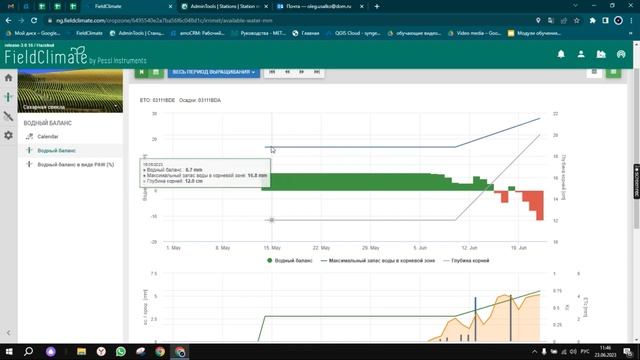640x360 pixels.
Task: Open WhatsApp from the taskbar
Action: tap(121, 351)
